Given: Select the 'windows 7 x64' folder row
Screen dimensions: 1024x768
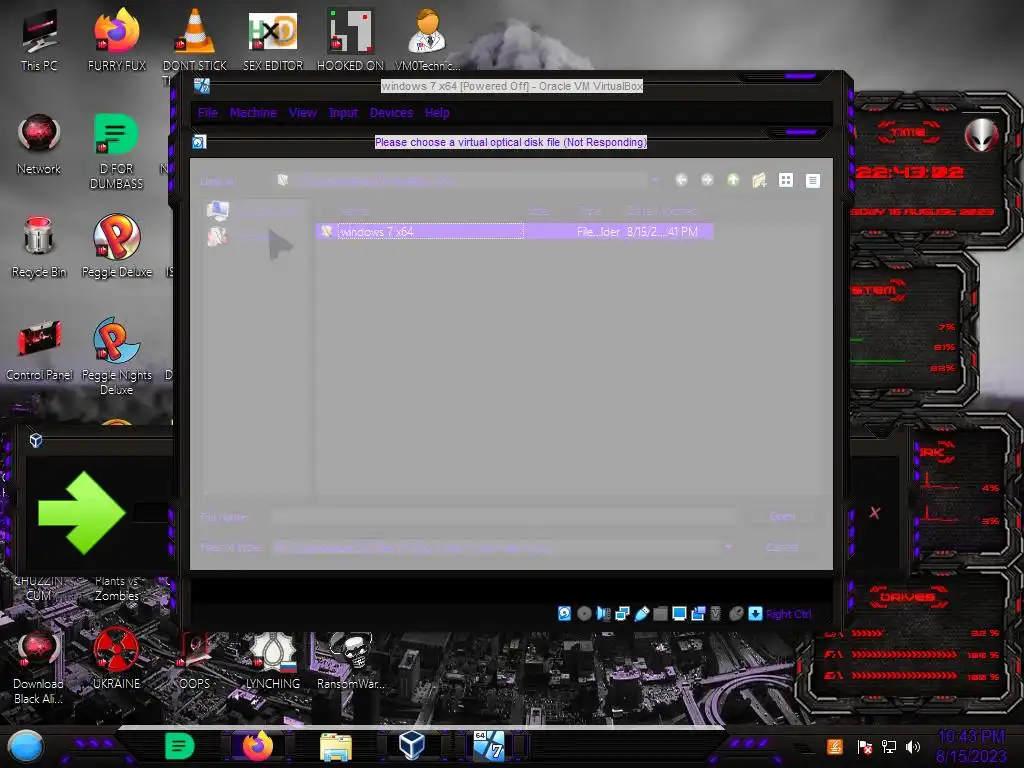Looking at the screenshot, I should click(x=514, y=232).
